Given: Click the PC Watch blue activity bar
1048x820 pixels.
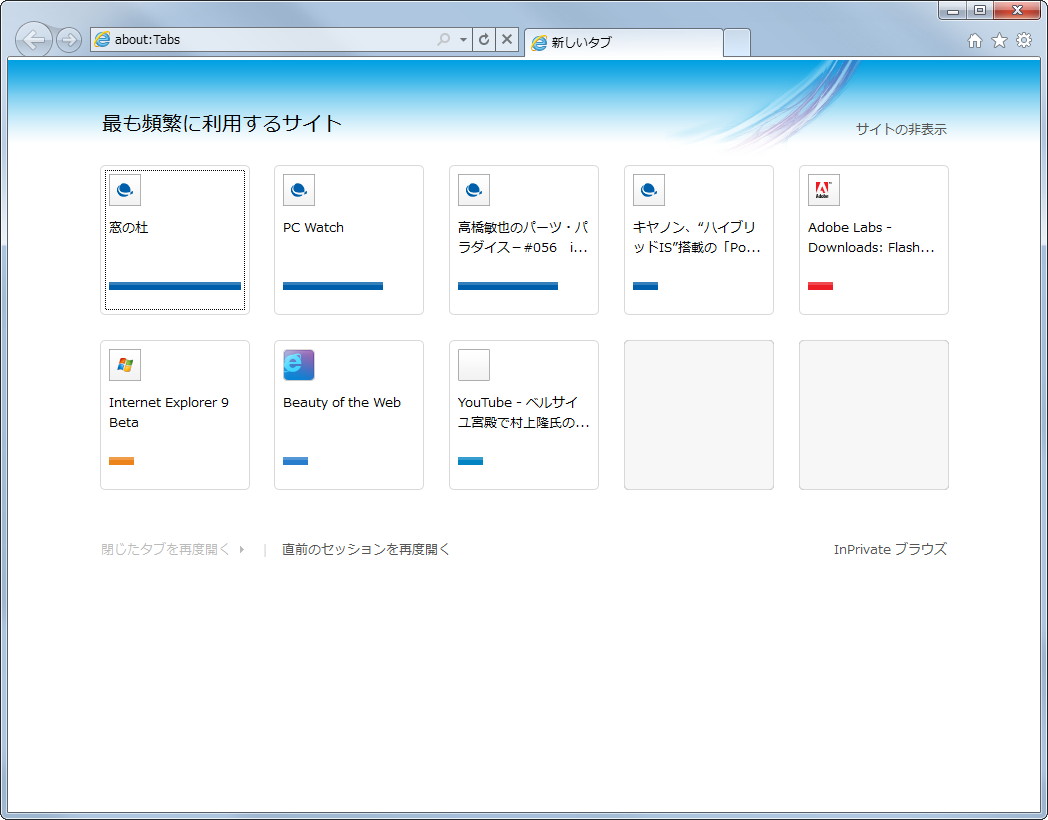Looking at the screenshot, I should tap(333, 286).
